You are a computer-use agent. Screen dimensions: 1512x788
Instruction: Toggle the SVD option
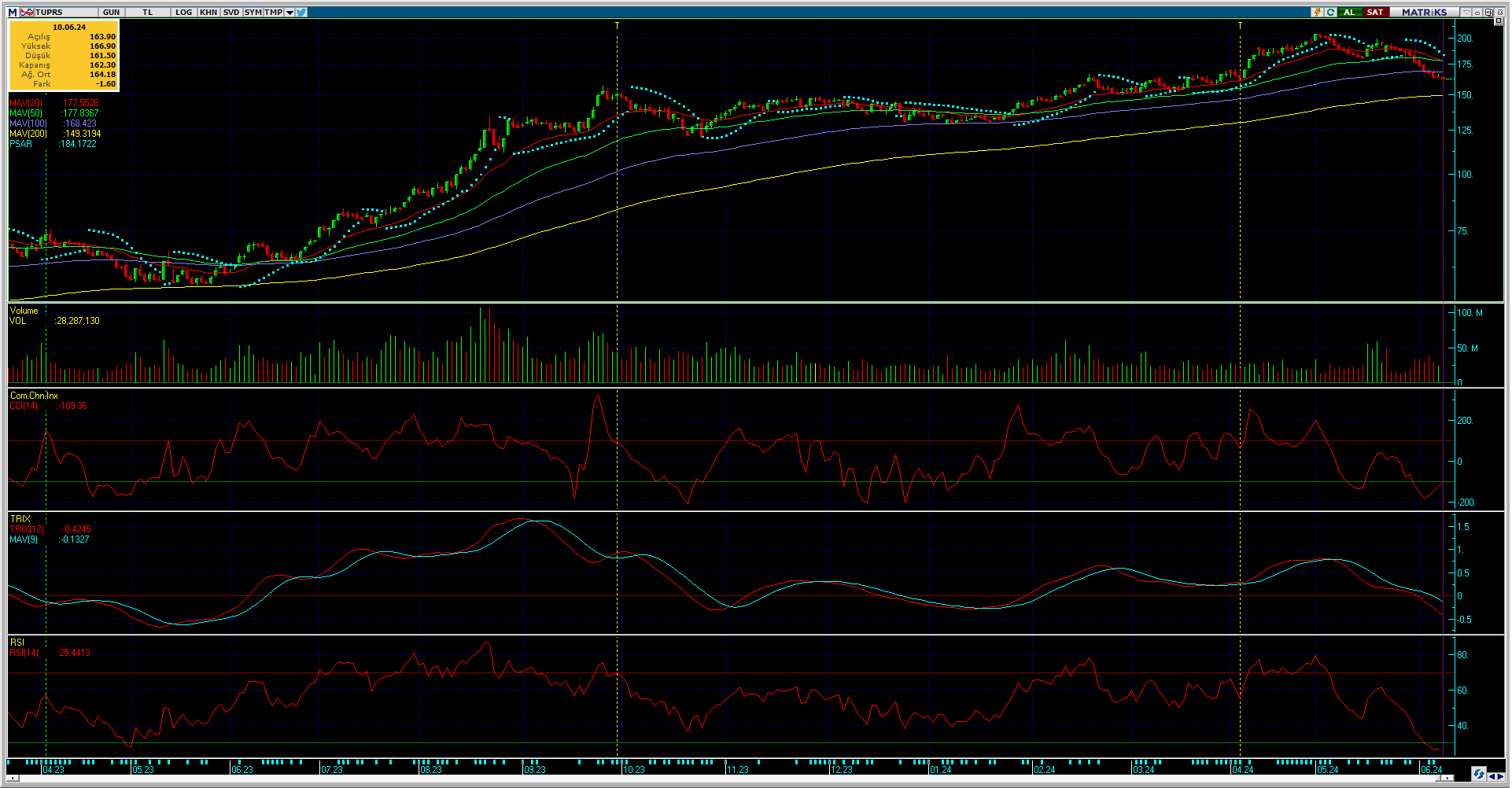pyautogui.click(x=231, y=12)
